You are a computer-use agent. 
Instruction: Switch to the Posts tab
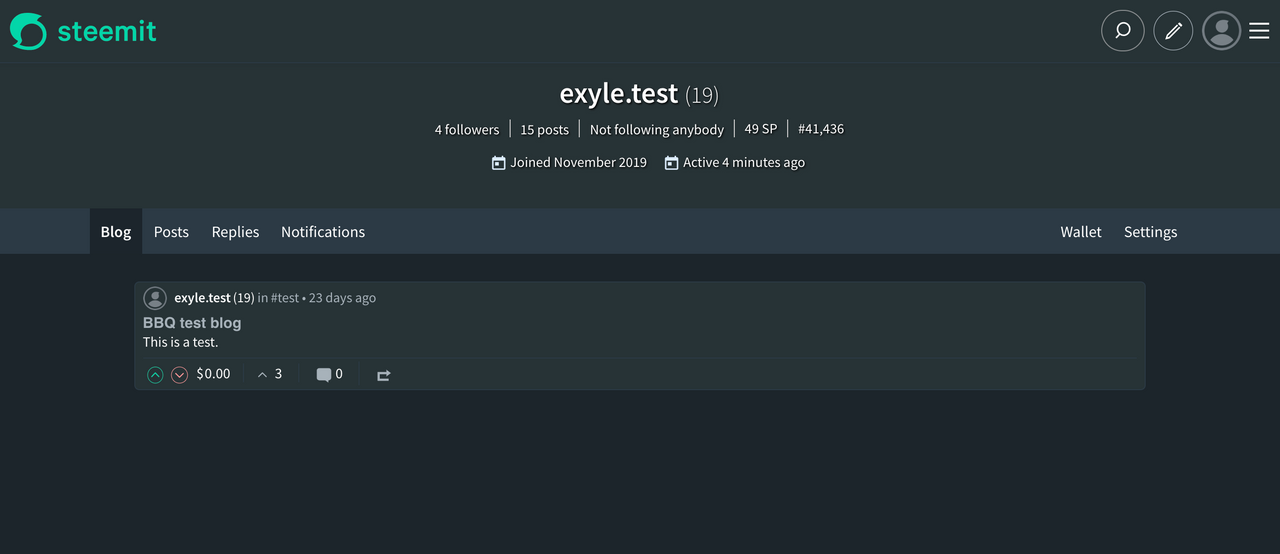coord(171,232)
